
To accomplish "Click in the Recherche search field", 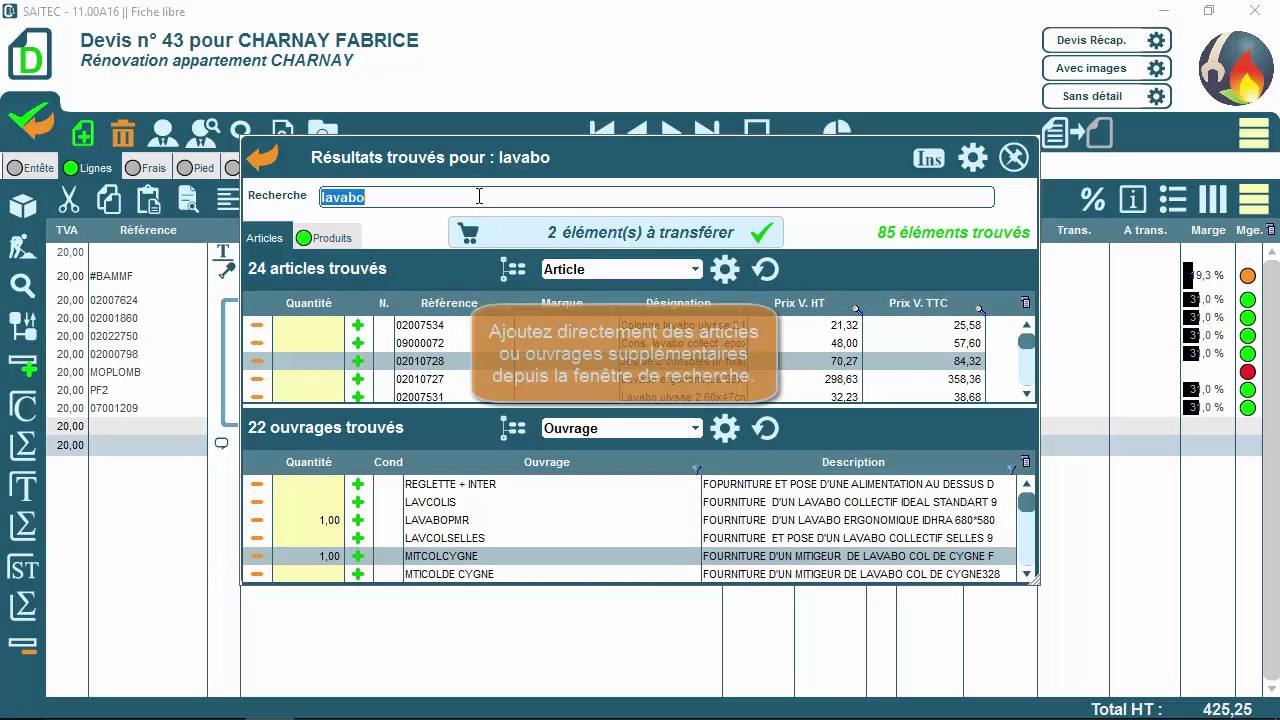I will pyautogui.click(x=657, y=197).
